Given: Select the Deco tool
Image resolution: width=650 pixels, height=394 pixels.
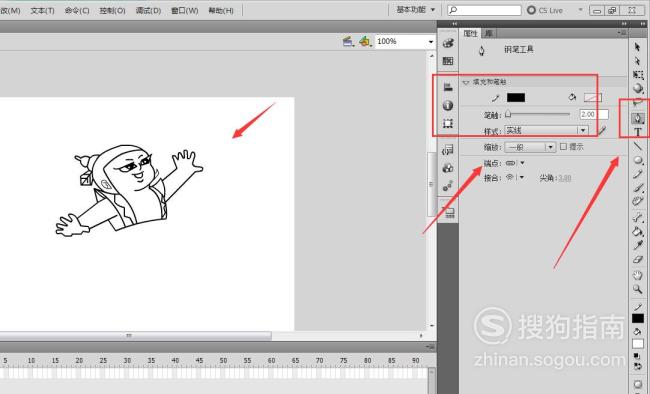Looking at the screenshot, I should (638, 202).
